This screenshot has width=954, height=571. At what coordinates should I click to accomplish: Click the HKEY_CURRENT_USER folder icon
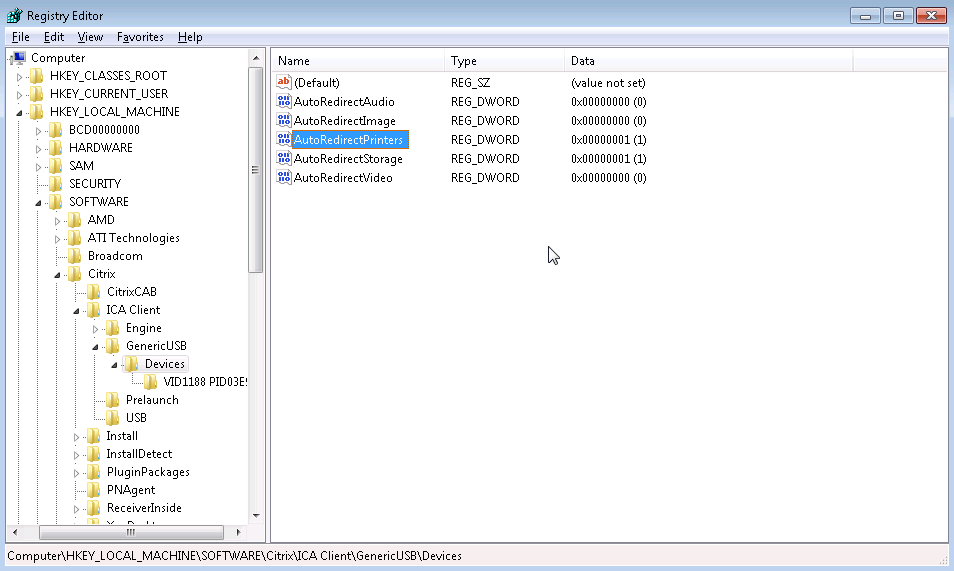point(37,94)
